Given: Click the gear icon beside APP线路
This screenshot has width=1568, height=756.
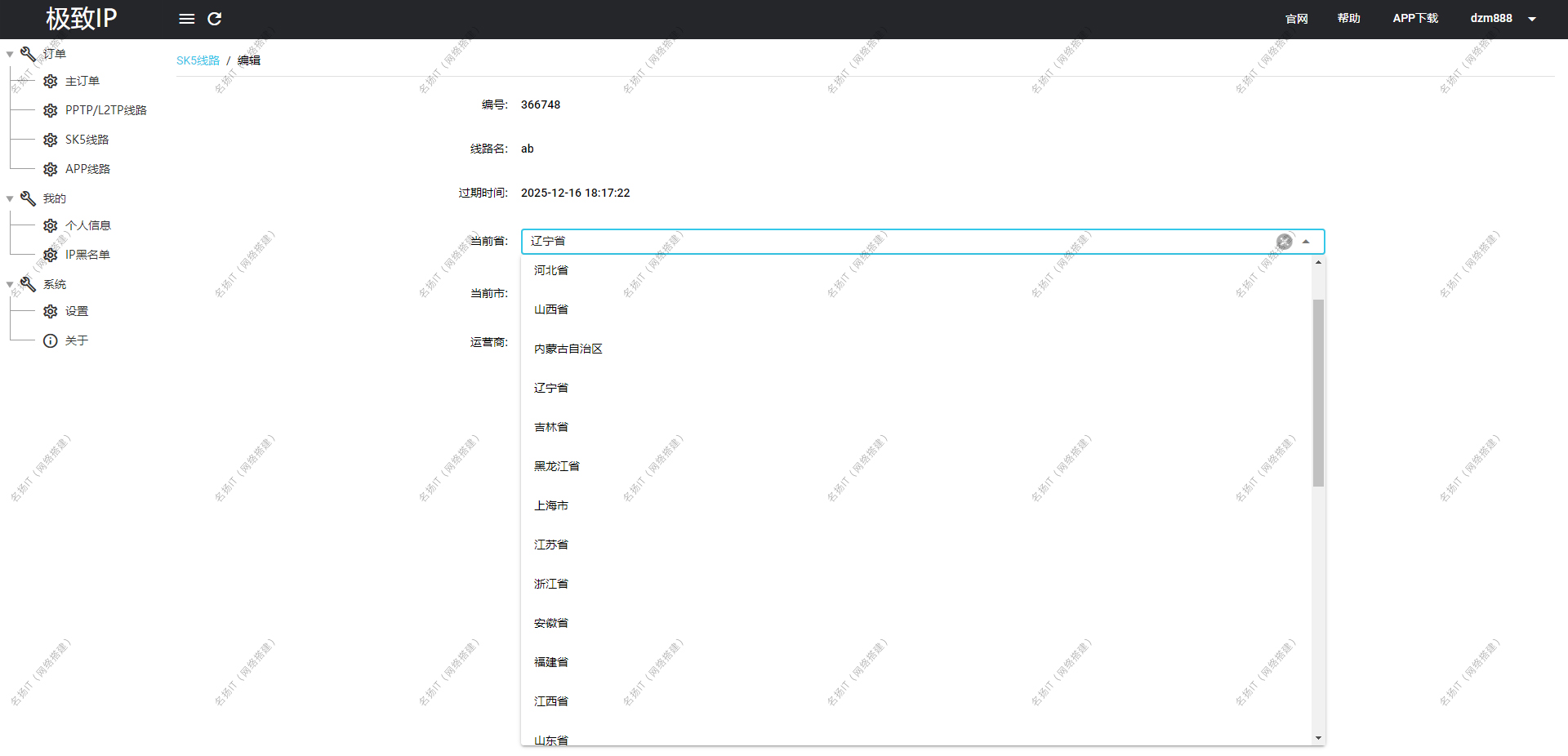Looking at the screenshot, I should (x=51, y=169).
